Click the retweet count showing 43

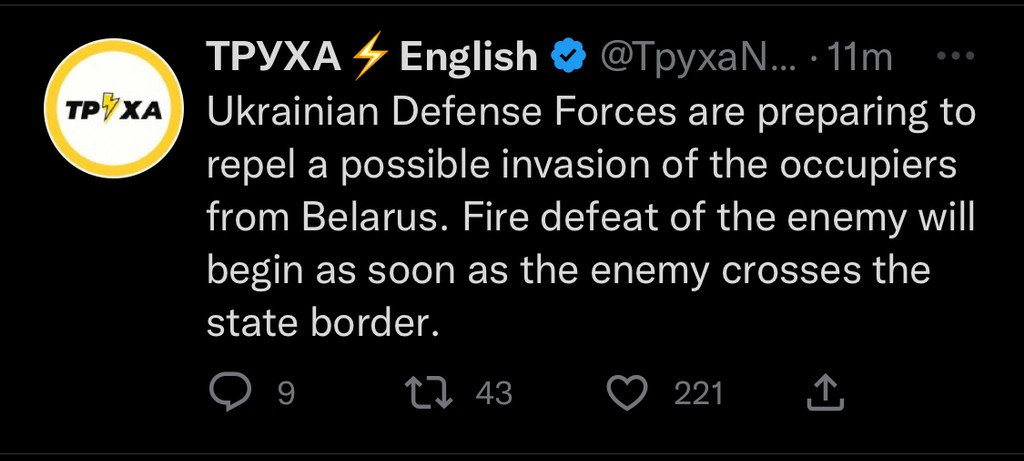click(493, 394)
